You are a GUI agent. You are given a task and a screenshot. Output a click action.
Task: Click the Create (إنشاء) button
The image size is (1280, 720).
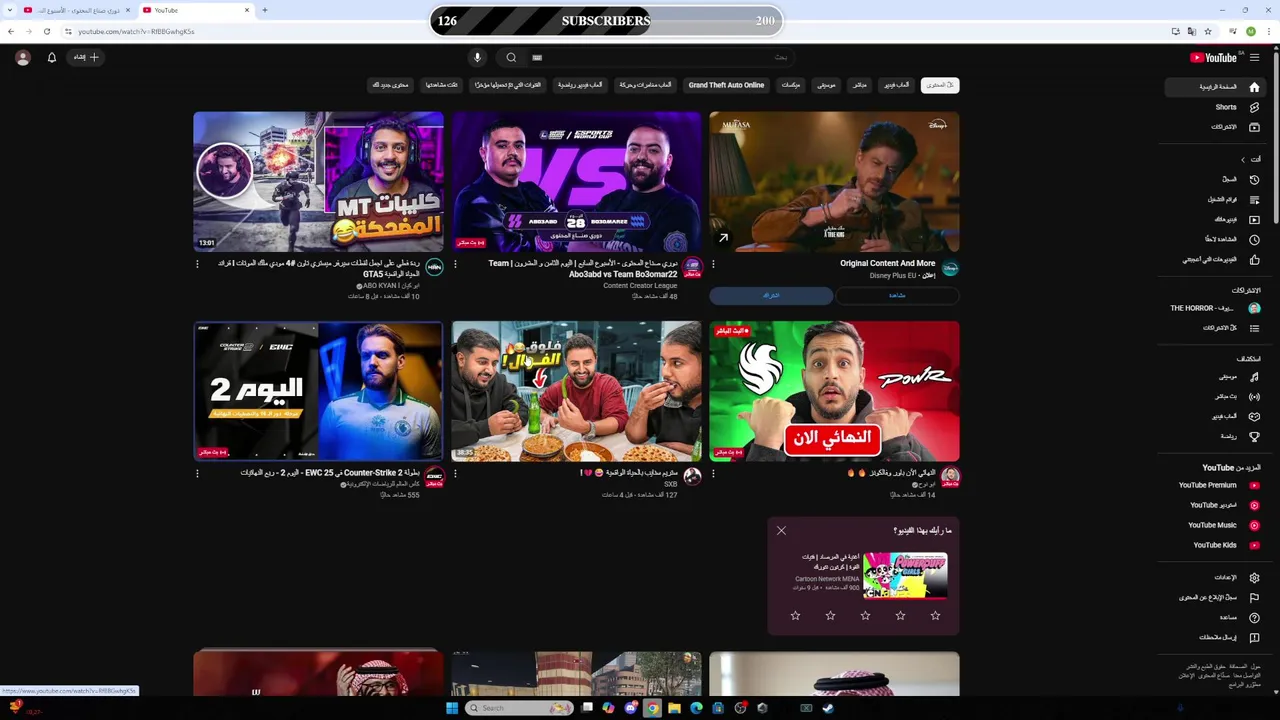pyautogui.click(x=86, y=58)
